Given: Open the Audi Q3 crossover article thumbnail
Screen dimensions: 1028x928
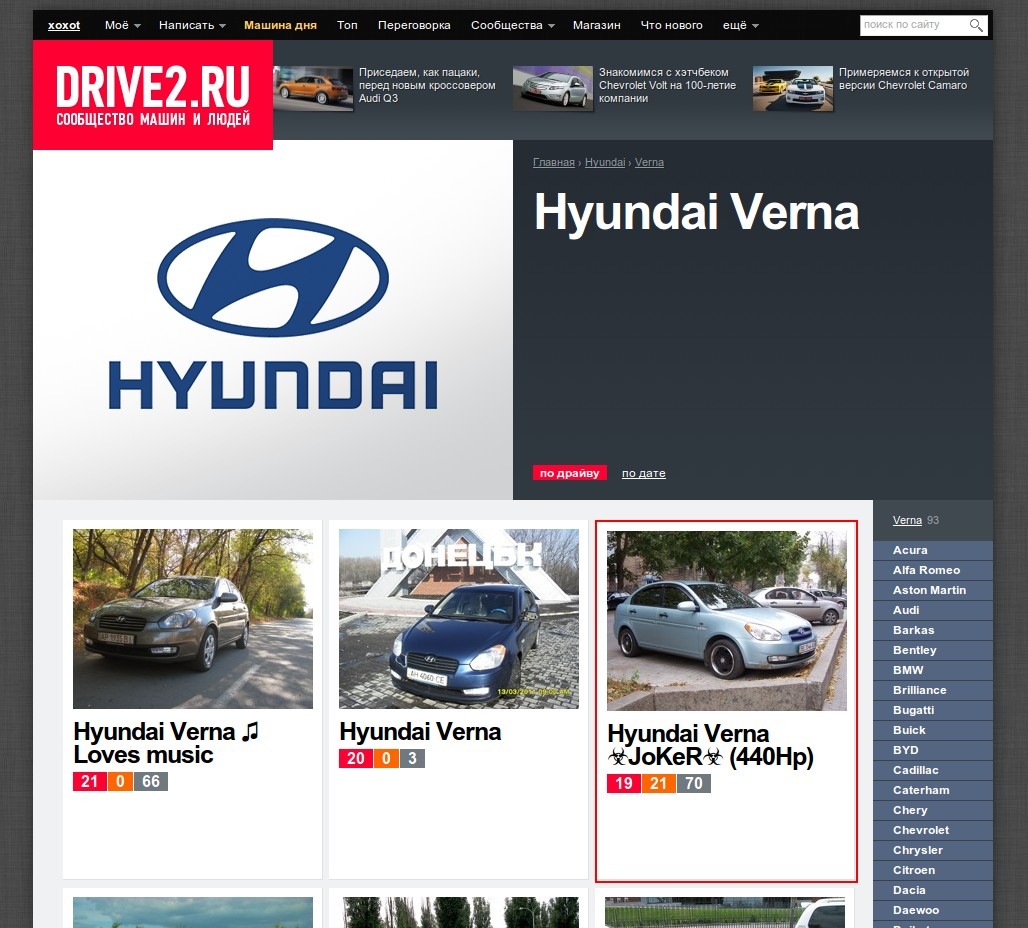Looking at the screenshot, I should coord(313,88).
